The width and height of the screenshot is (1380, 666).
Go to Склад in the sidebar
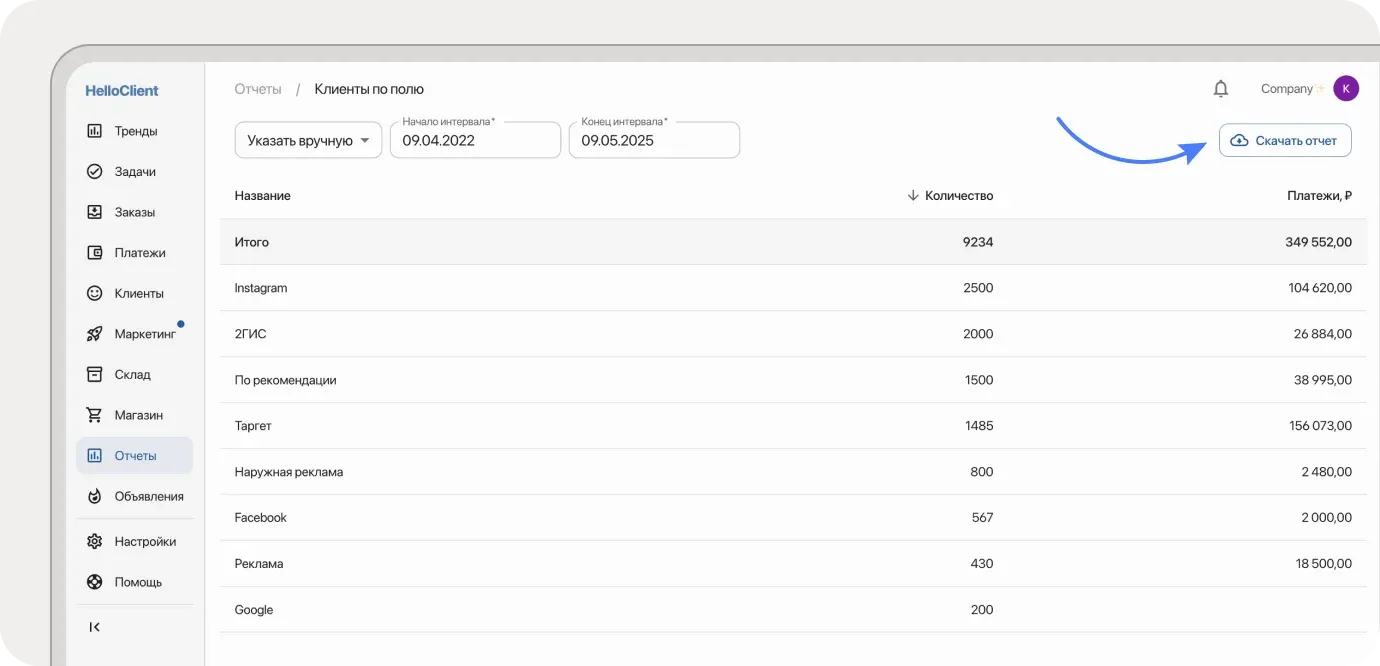coord(132,375)
